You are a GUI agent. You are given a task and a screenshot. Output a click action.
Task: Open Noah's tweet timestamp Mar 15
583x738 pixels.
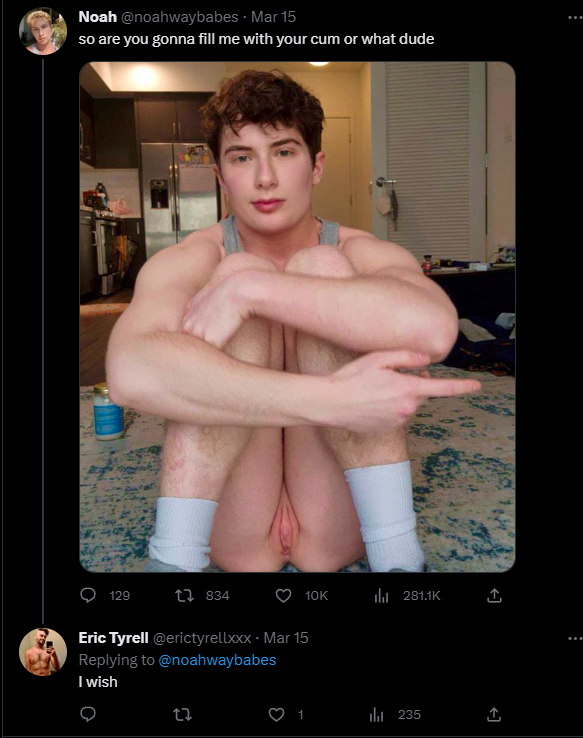point(273,17)
